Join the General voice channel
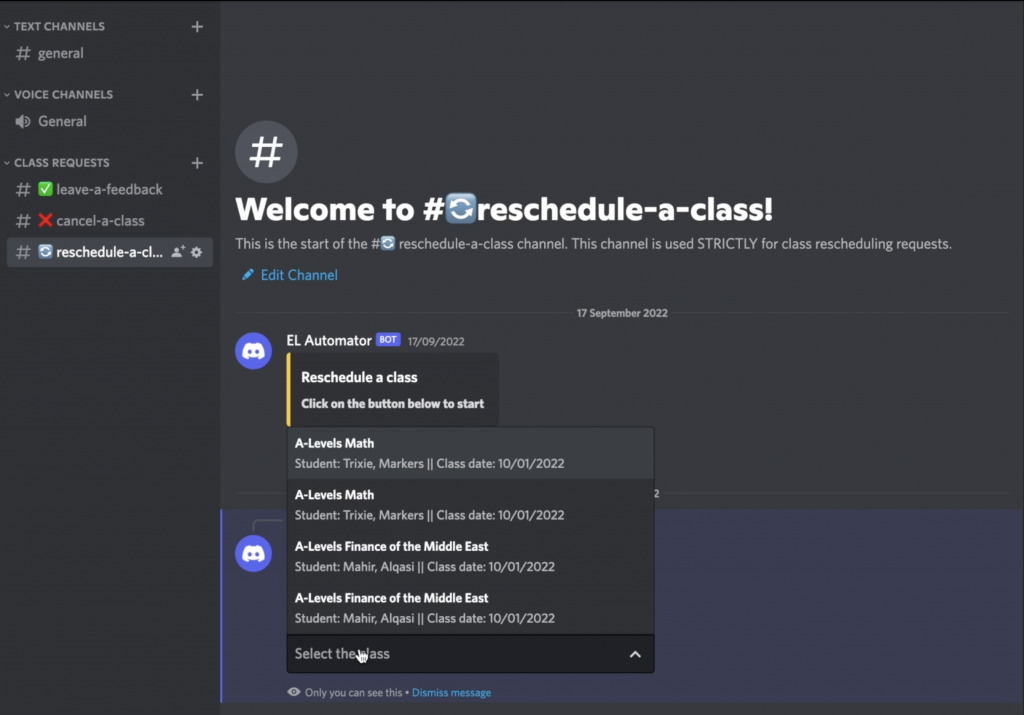The width and height of the screenshot is (1024, 715). [x=62, y=121]
